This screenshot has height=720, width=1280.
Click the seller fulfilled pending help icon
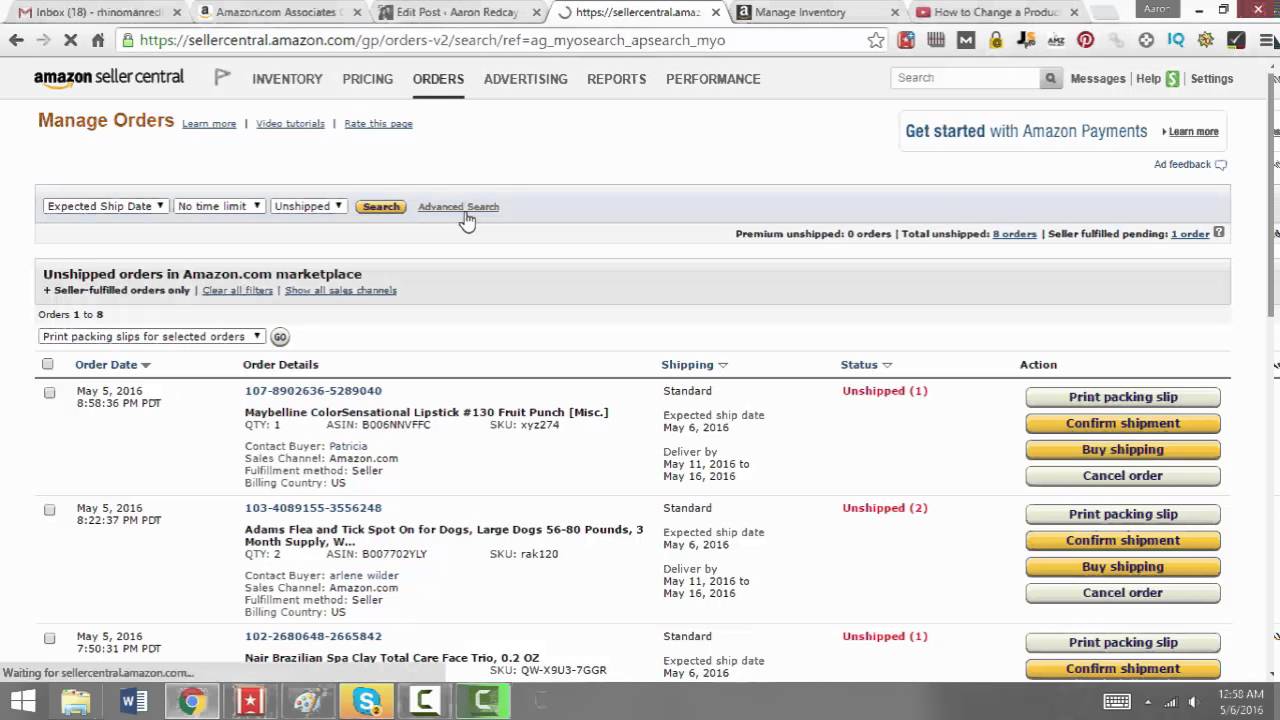[1219, 233]
